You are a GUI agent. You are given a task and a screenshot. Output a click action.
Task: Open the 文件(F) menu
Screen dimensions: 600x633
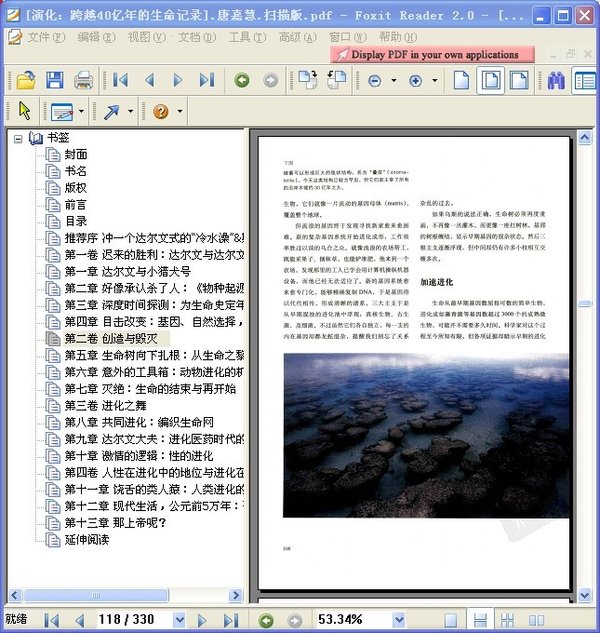[x=46, y=37]
